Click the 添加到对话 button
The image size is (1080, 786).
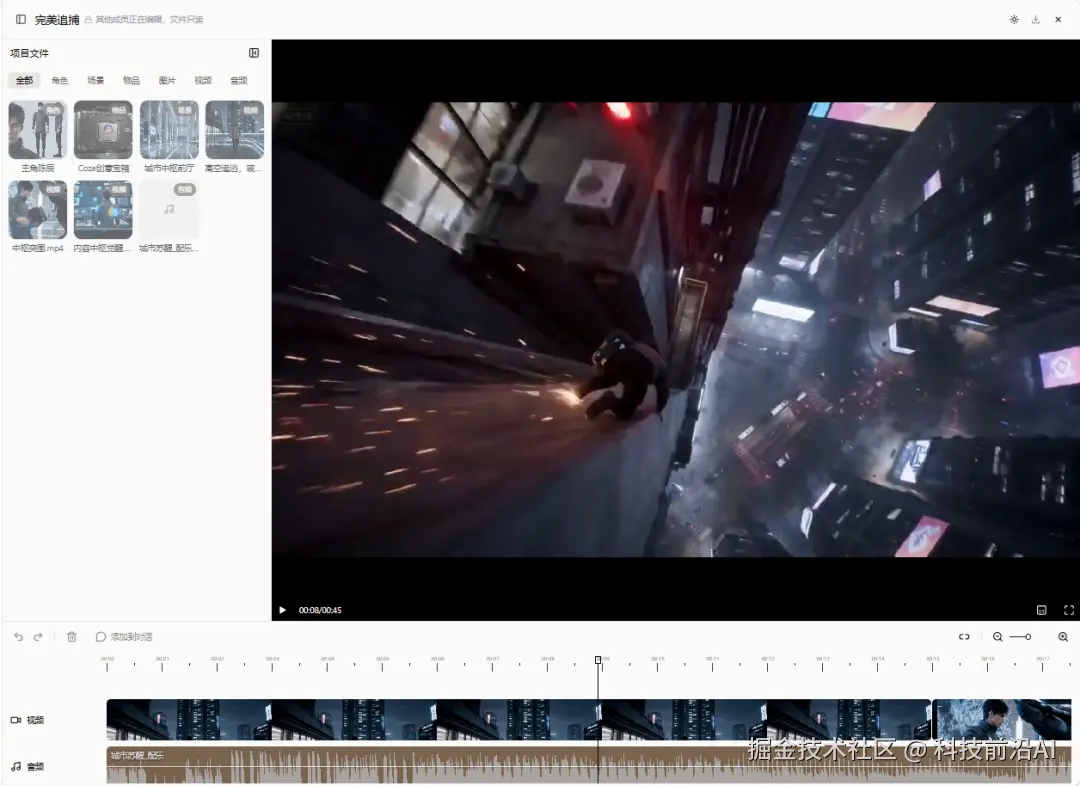(x=124, y=637)
